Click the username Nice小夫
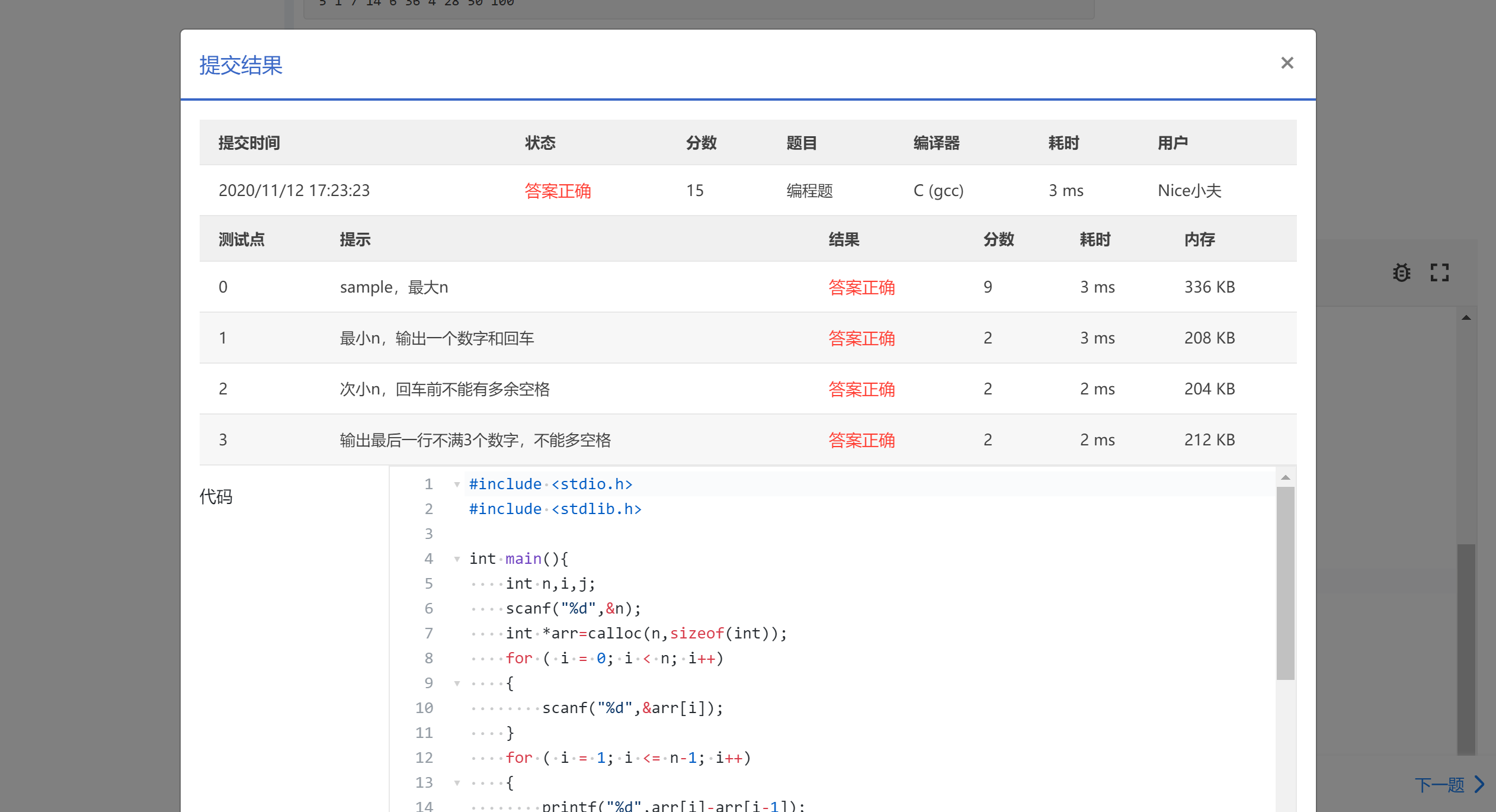This screenshot has width=1496, height=812. (1189, 191)
